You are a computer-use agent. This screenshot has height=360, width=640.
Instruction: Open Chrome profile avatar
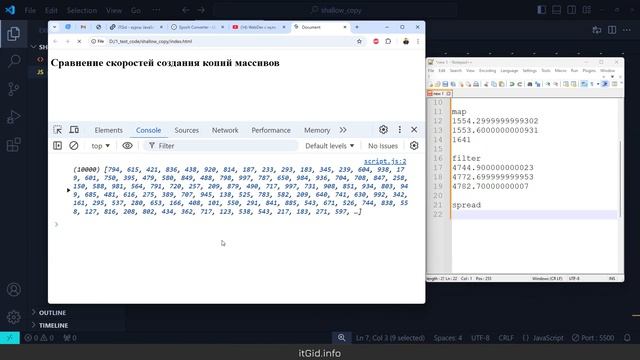[x=406, y=41]
